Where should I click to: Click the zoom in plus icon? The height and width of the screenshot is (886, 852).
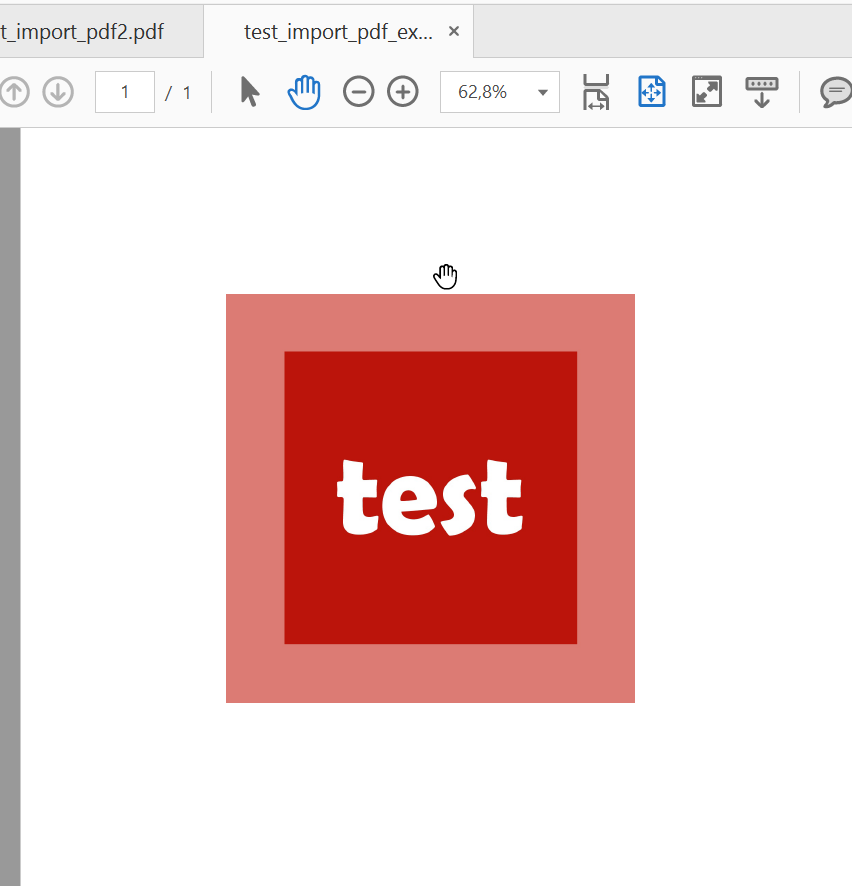[x=402, y=92]
